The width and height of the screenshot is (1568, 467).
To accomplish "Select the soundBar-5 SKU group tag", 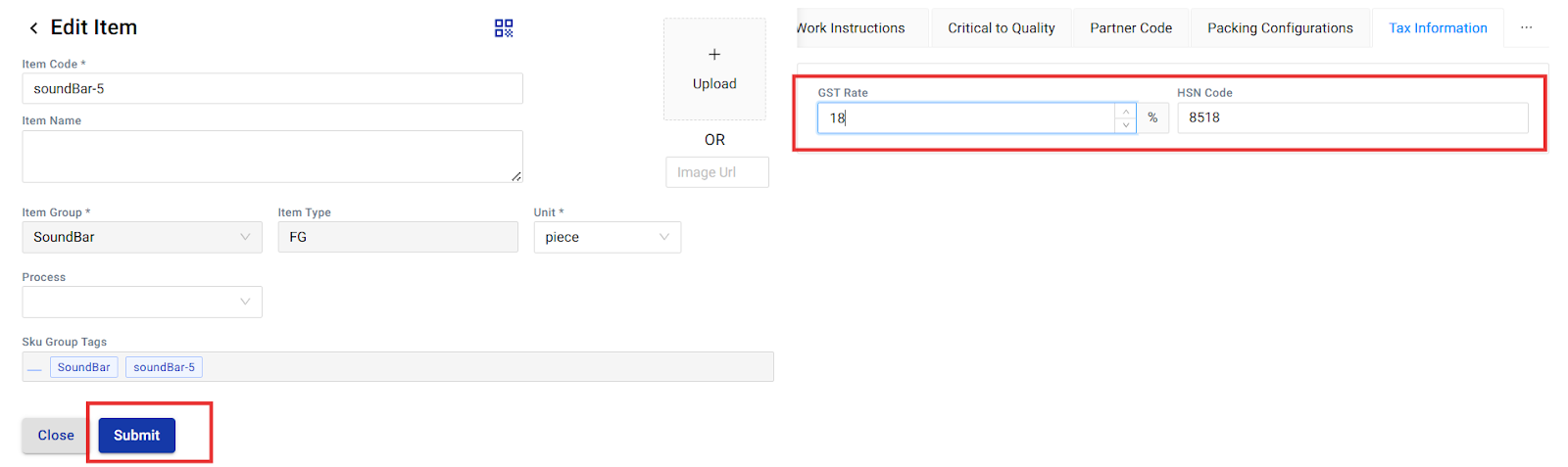I will [164, 367].
